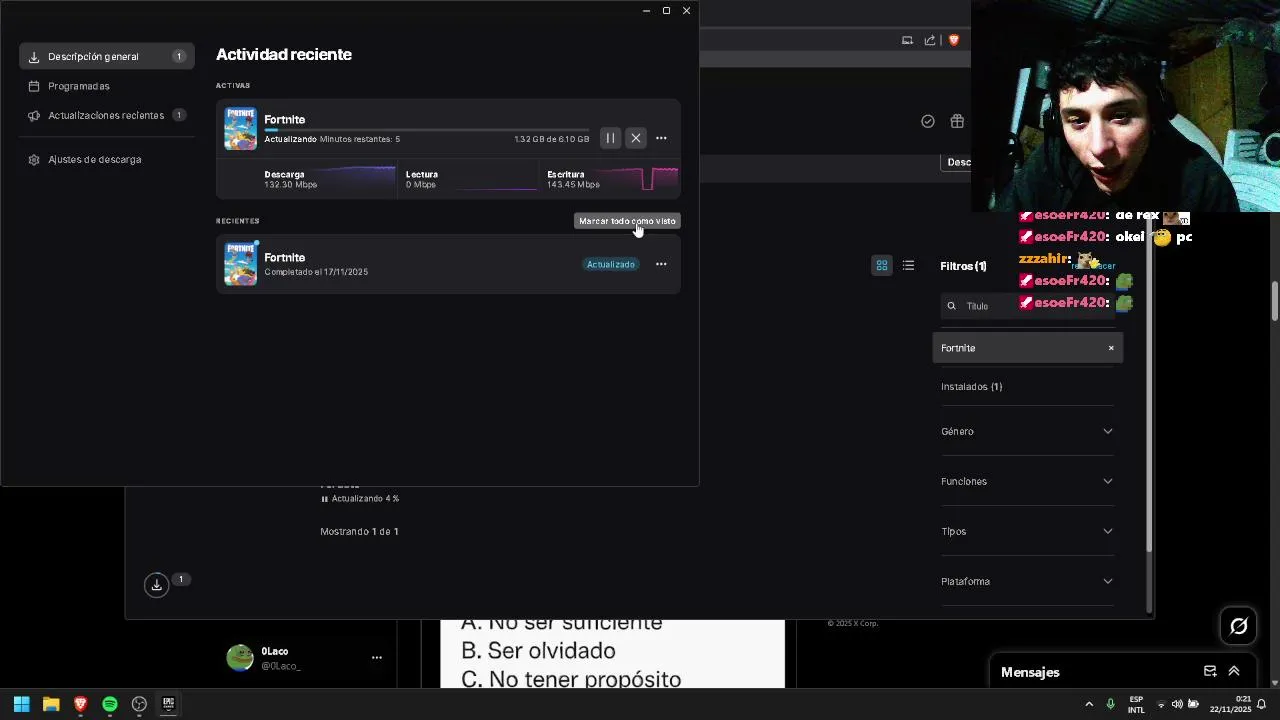Click the microphone tray icon

[x=1110, y=704]
